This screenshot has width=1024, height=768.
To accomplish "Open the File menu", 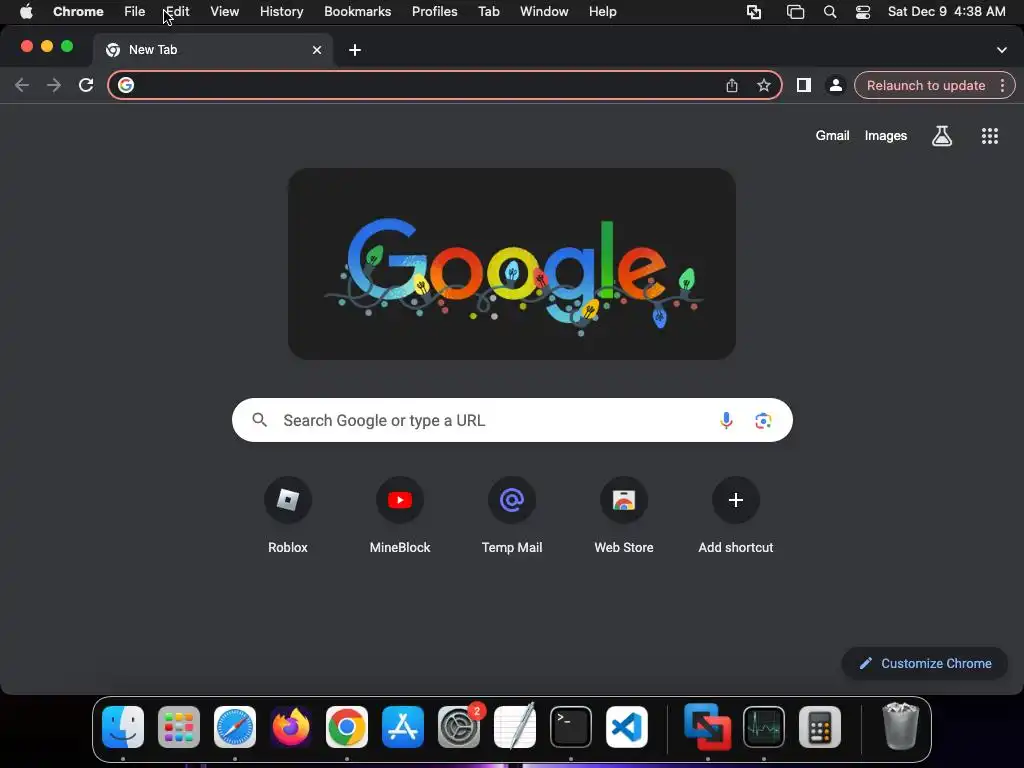I will click(135, 12).
